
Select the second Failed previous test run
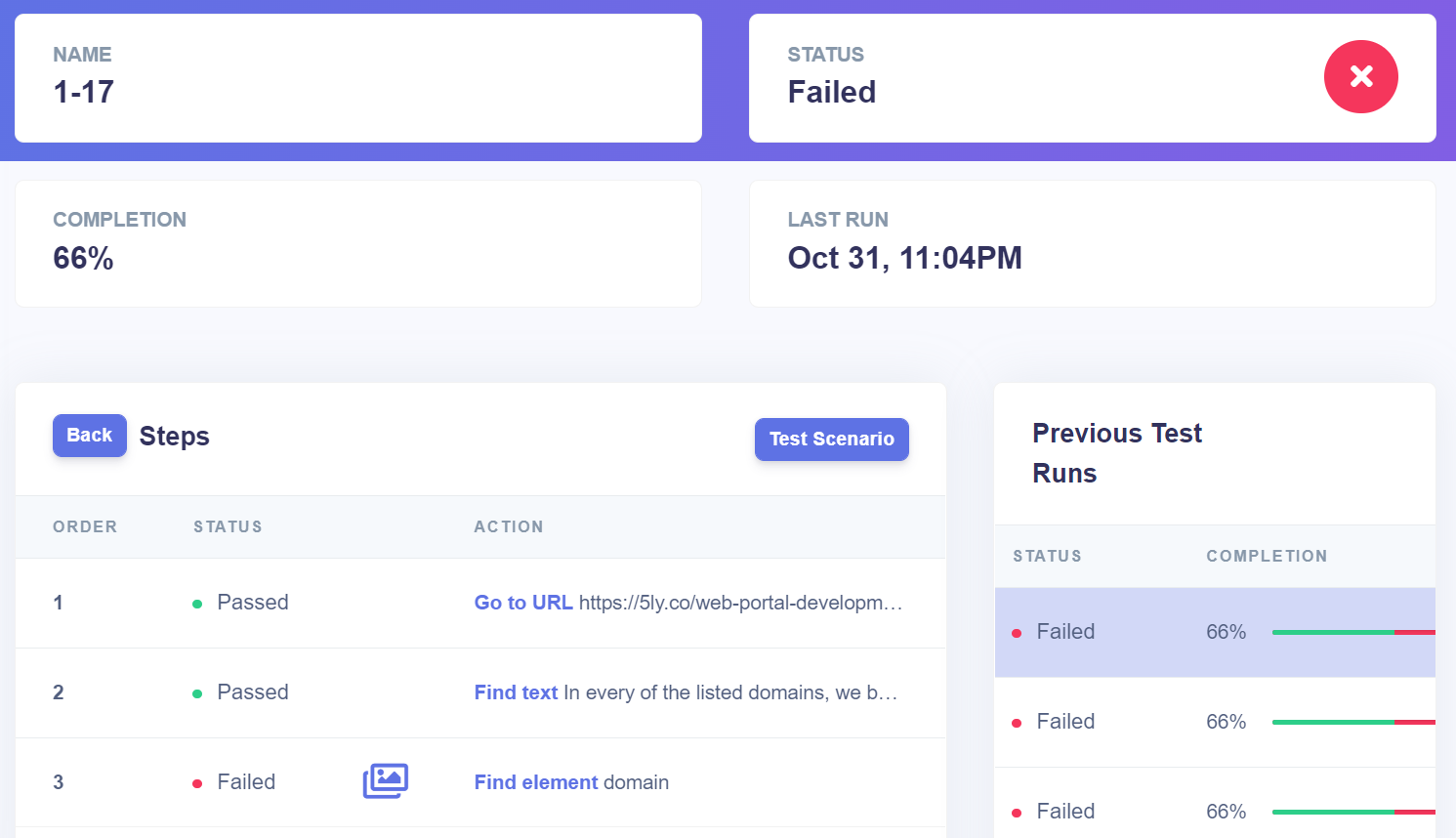tap(1065, 722)
